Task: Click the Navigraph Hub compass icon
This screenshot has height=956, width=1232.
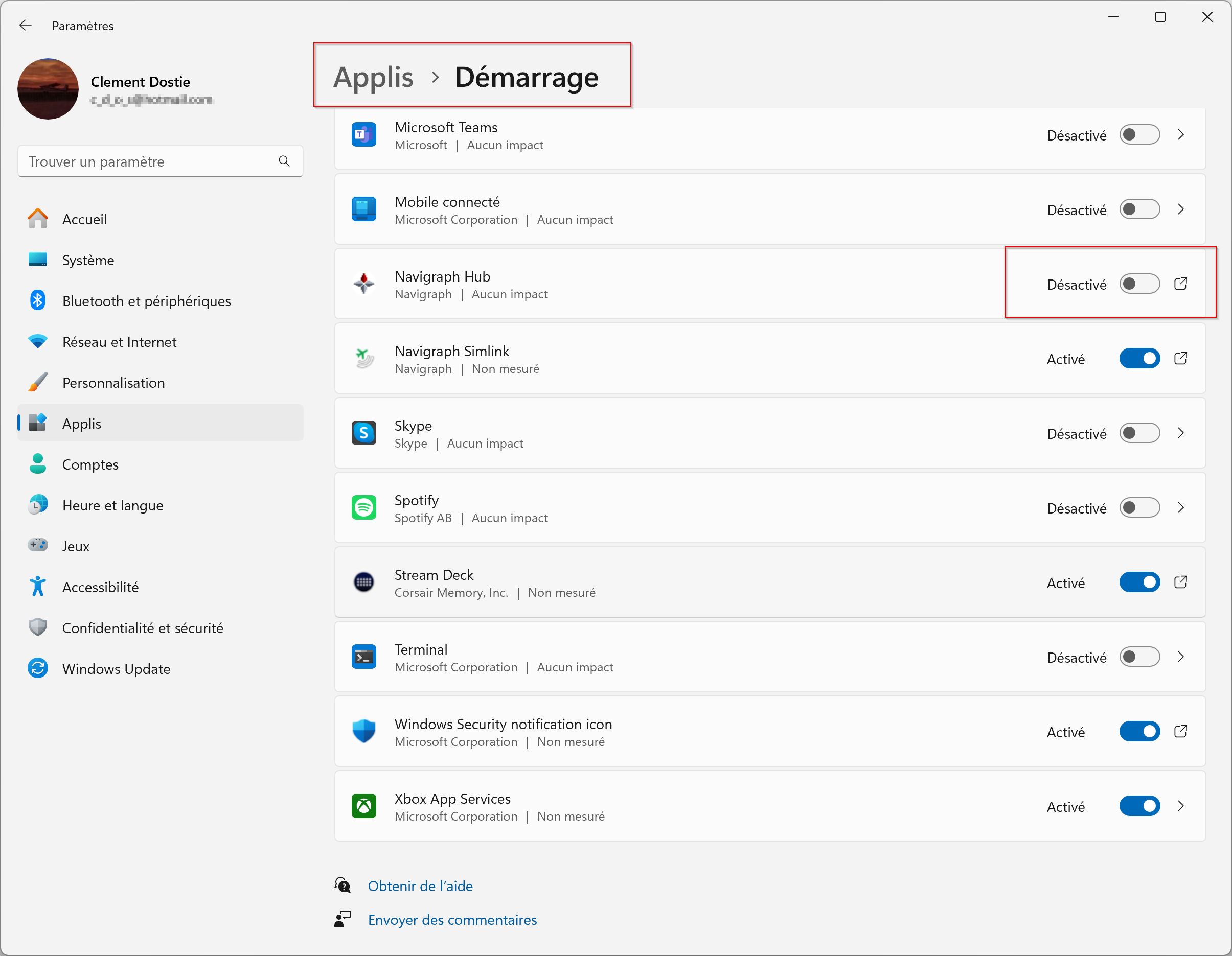Action: point(364,284)
